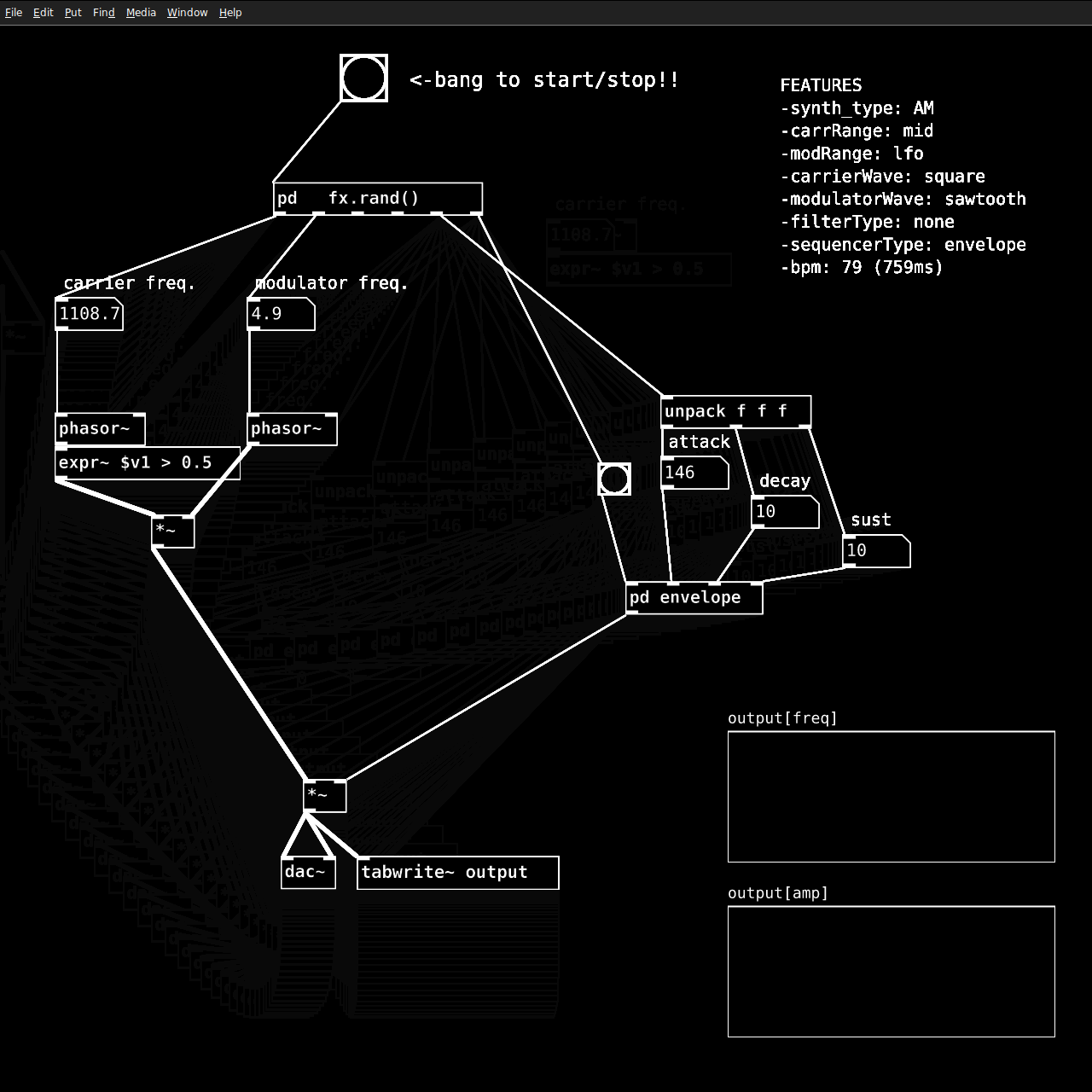This screenshot has height=1092, width=1092.
Task: Open the Window menu
Action: 188,13
